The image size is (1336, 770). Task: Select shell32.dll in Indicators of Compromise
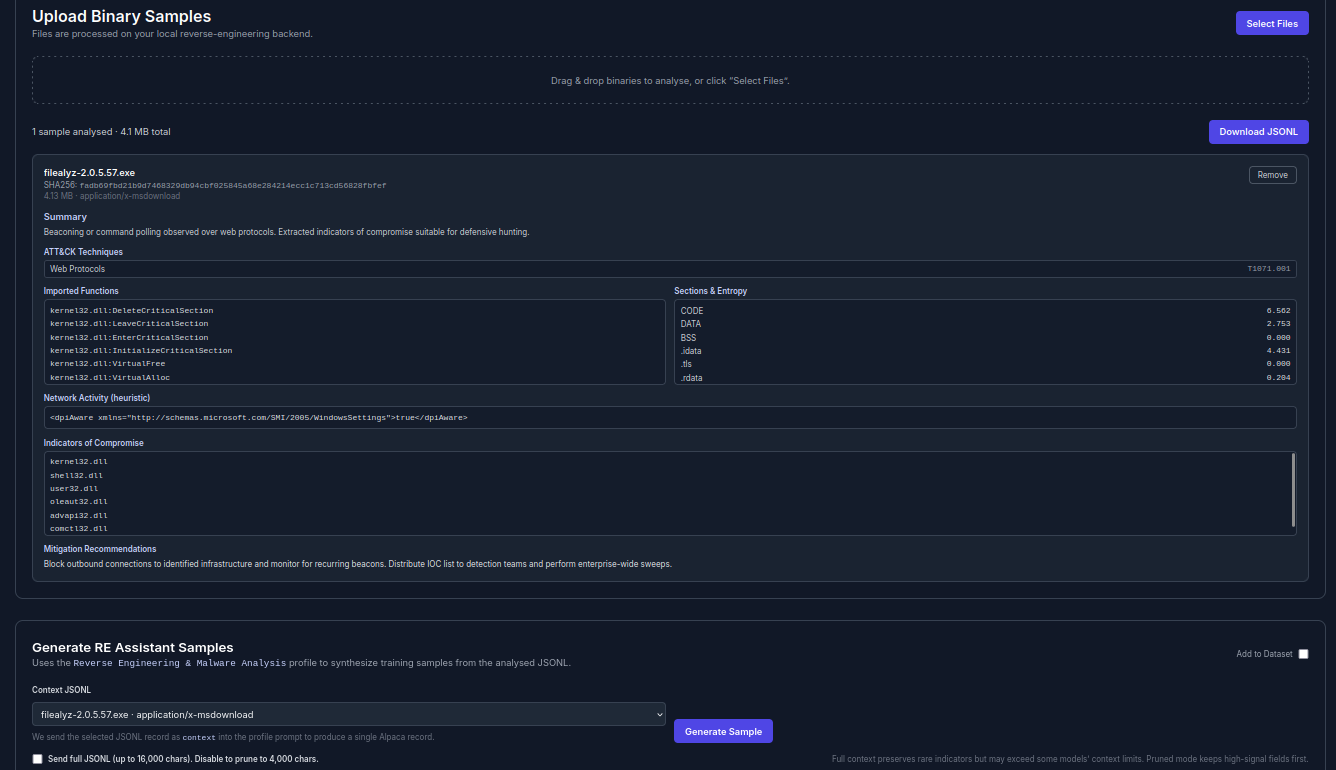coord(75,474)
